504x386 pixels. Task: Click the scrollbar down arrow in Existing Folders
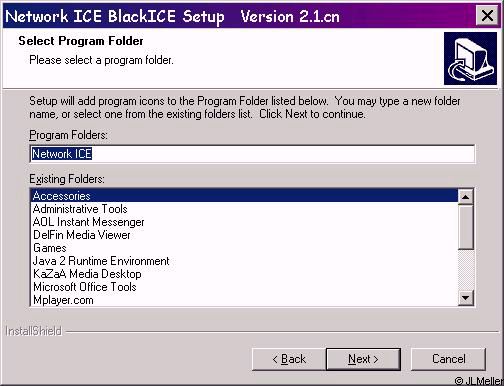[465, 297]
